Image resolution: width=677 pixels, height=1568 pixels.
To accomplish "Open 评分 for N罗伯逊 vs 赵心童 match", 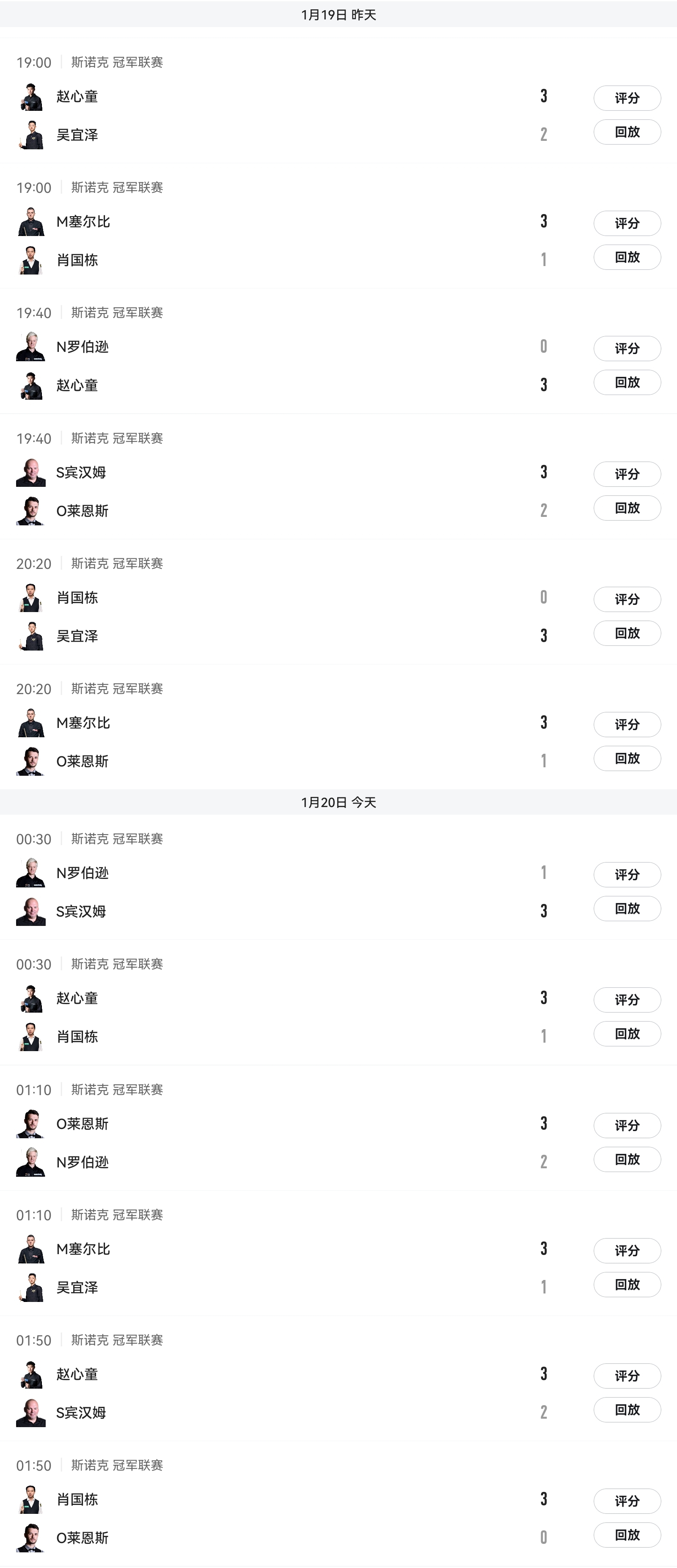I will click(627, 349).
